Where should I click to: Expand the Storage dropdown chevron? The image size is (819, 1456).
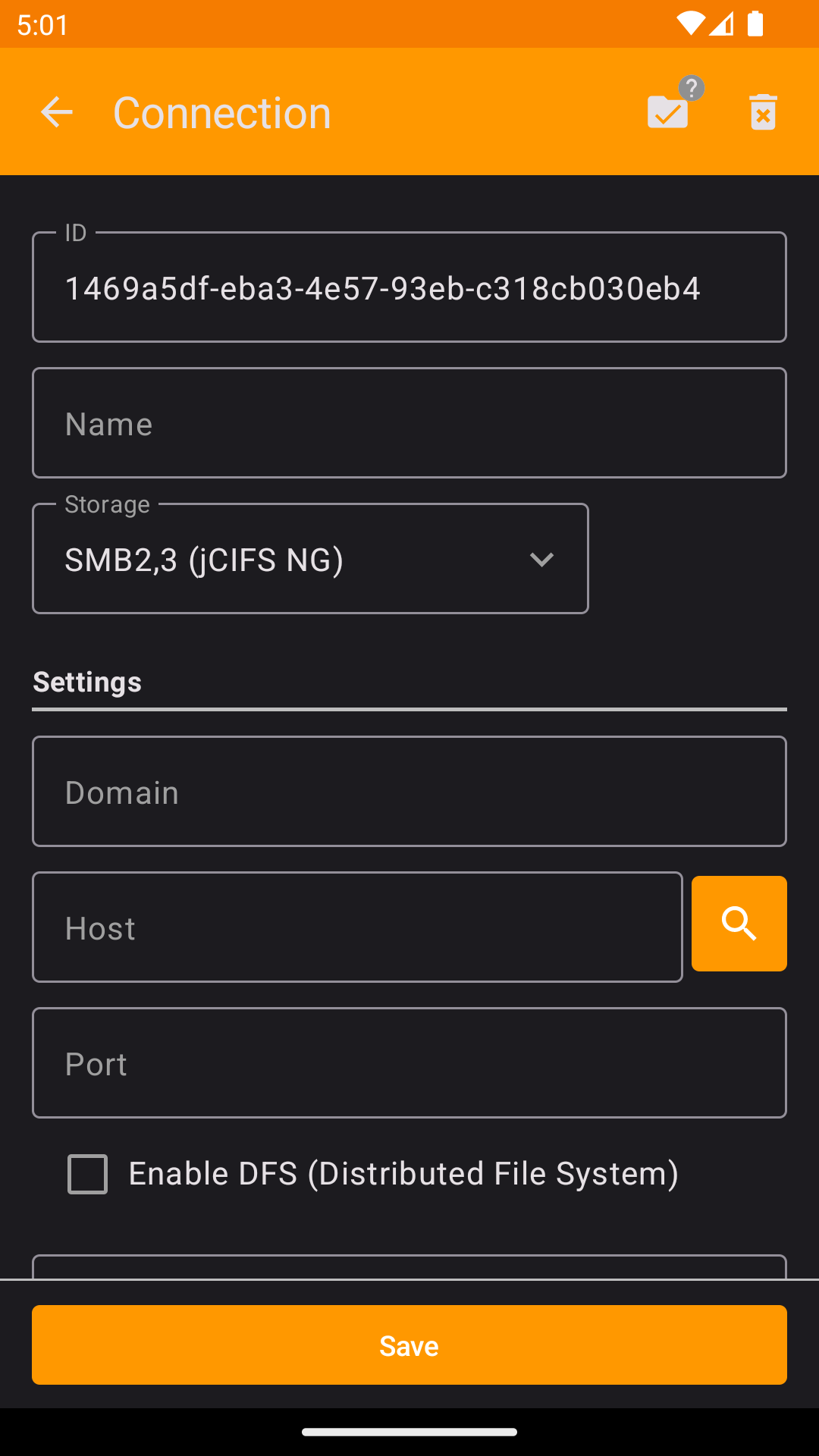[x=541, y=560]
